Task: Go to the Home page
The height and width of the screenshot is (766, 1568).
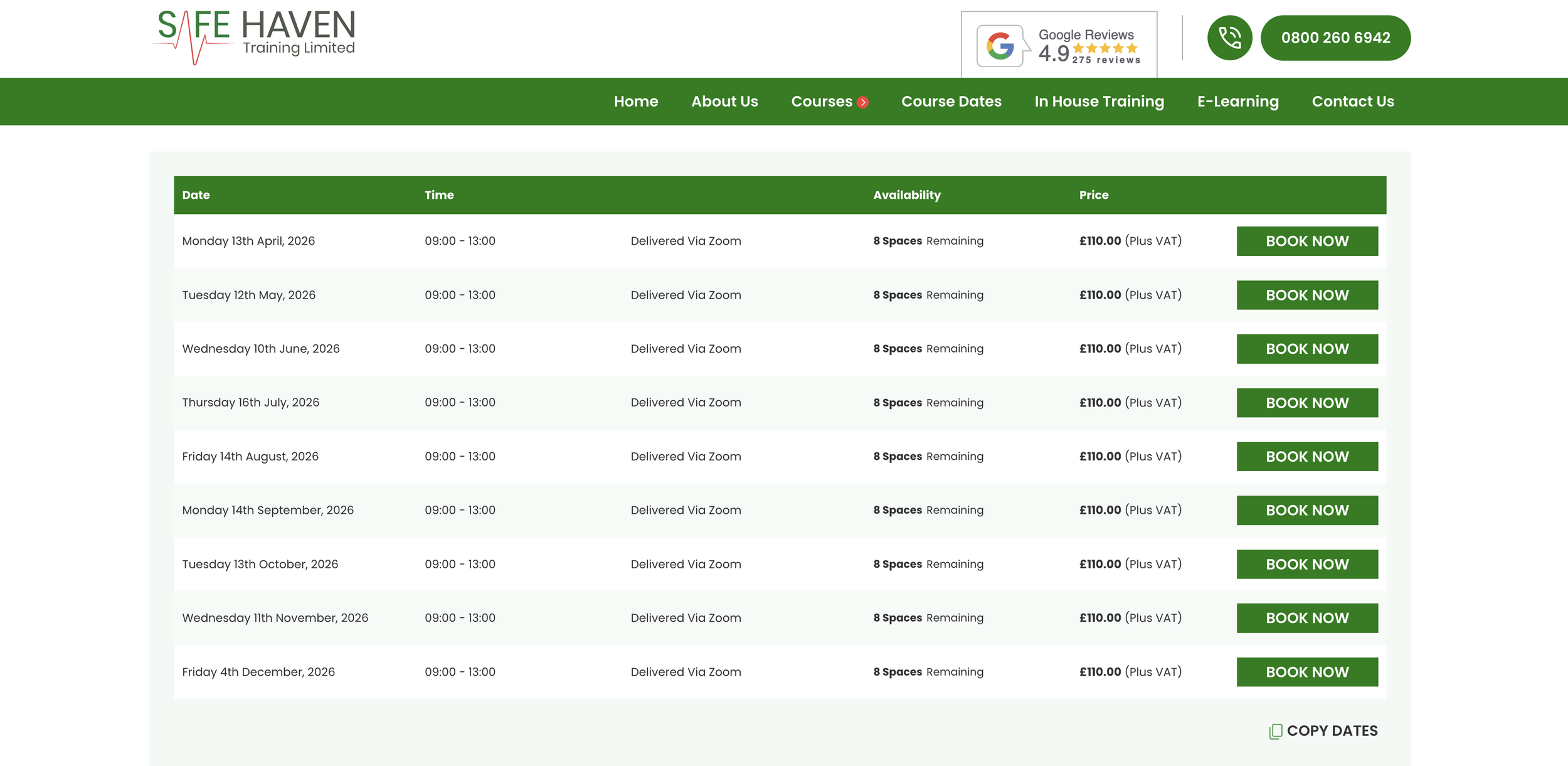Action: (x=635, y=102)
